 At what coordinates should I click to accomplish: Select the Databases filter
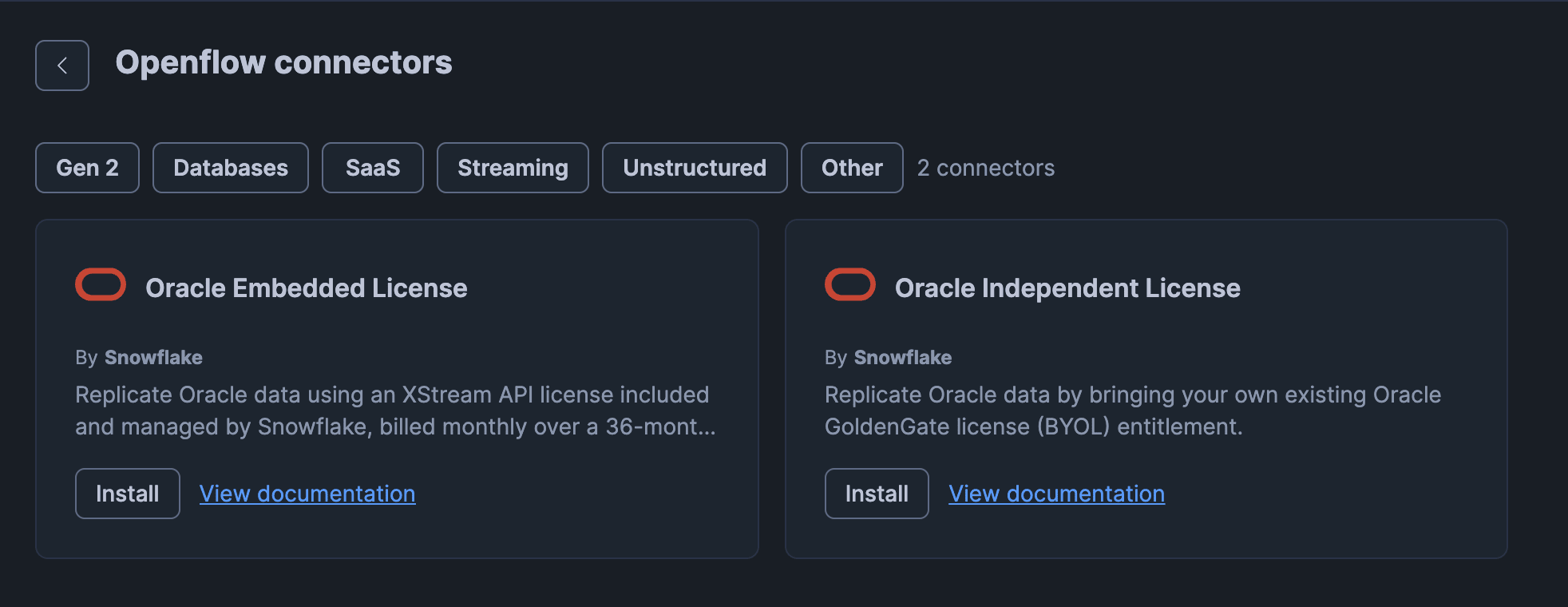(x=231, y=168)
